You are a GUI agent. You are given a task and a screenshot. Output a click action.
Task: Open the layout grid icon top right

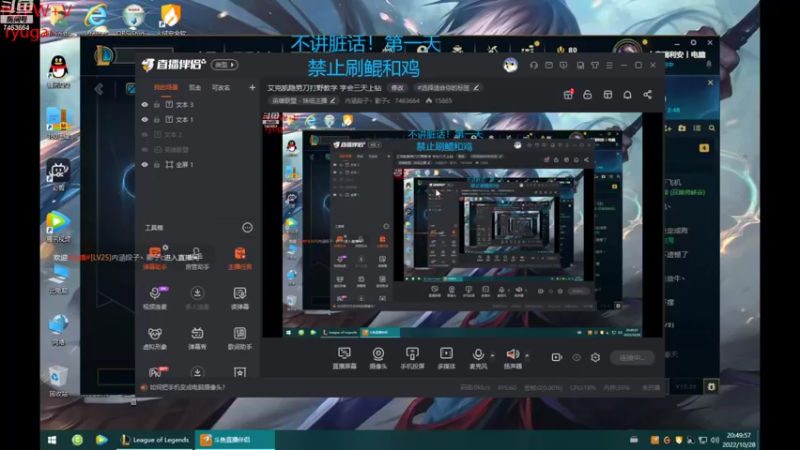pyautogui.click(x=608, y=95)
